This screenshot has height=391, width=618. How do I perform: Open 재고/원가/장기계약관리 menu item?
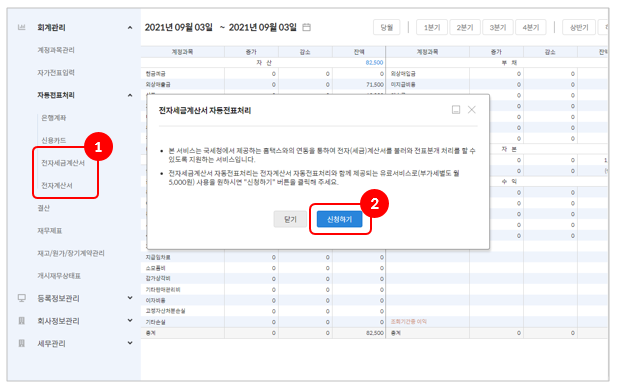(71, 253)
